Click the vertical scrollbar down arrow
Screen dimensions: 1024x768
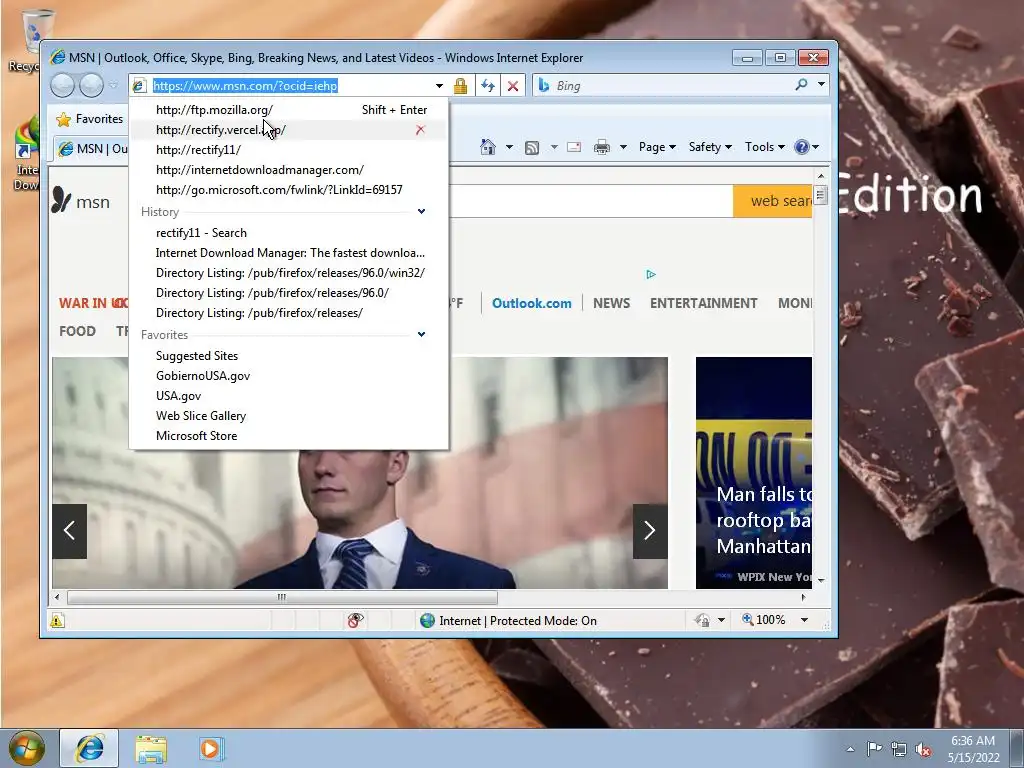tap(821, 581)
